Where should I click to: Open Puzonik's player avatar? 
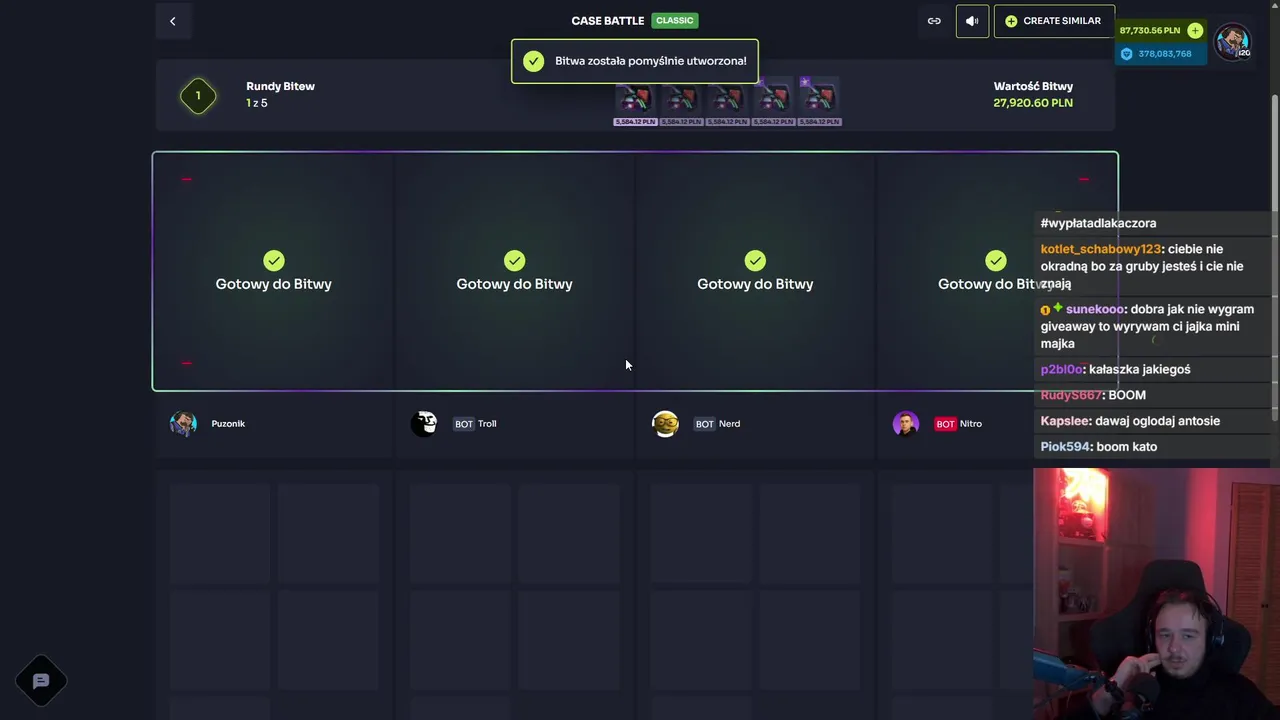tap(183, 424)
